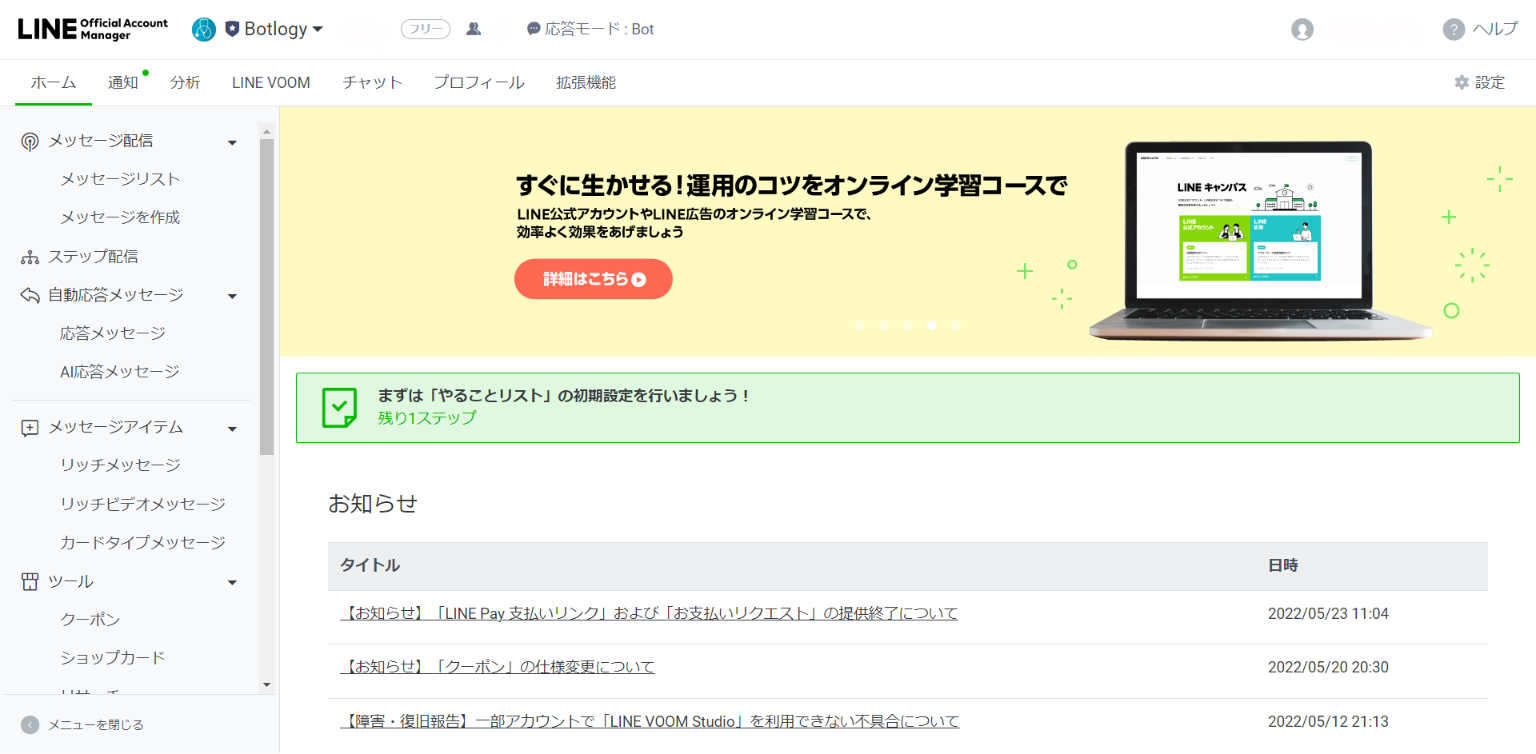
Task: Click the sidebar scrollbar thumb
Action: (x=266, y=297)
